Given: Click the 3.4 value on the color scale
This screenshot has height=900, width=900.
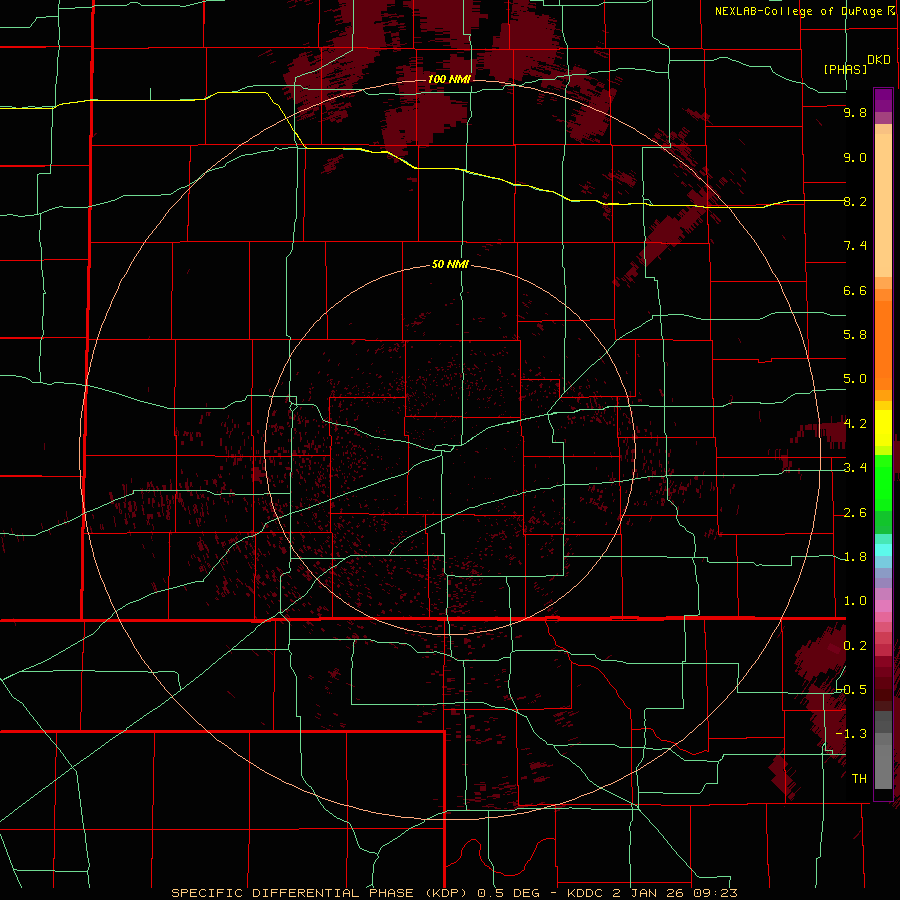Looking at the screenshot, I should (855, 468).
